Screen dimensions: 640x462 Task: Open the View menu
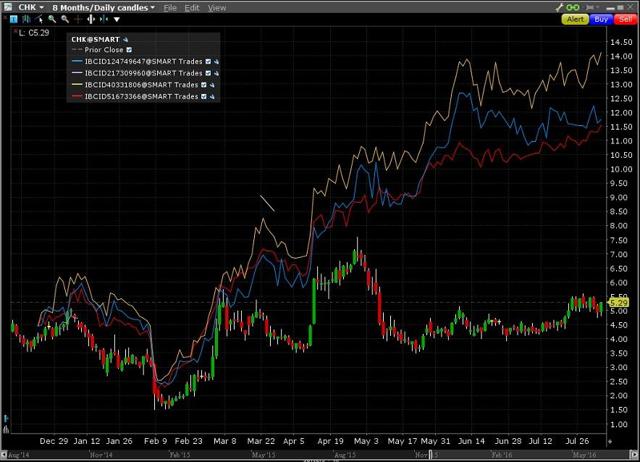(217, 8)
